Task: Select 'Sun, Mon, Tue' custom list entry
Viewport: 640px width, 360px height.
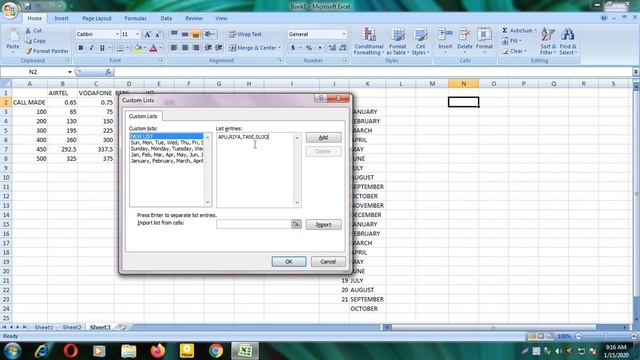Action: 167,142
